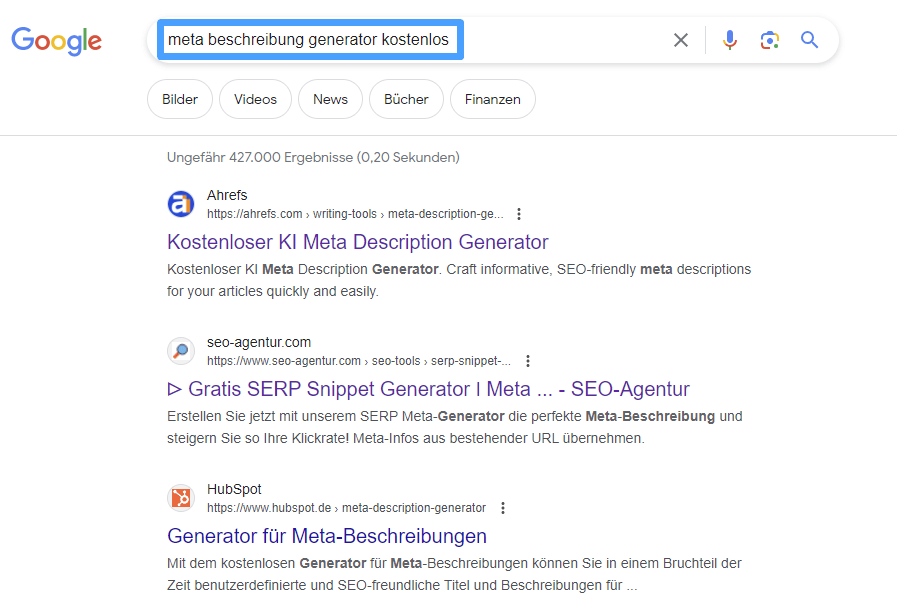Click the Ahrefs site name

[227, 195]
